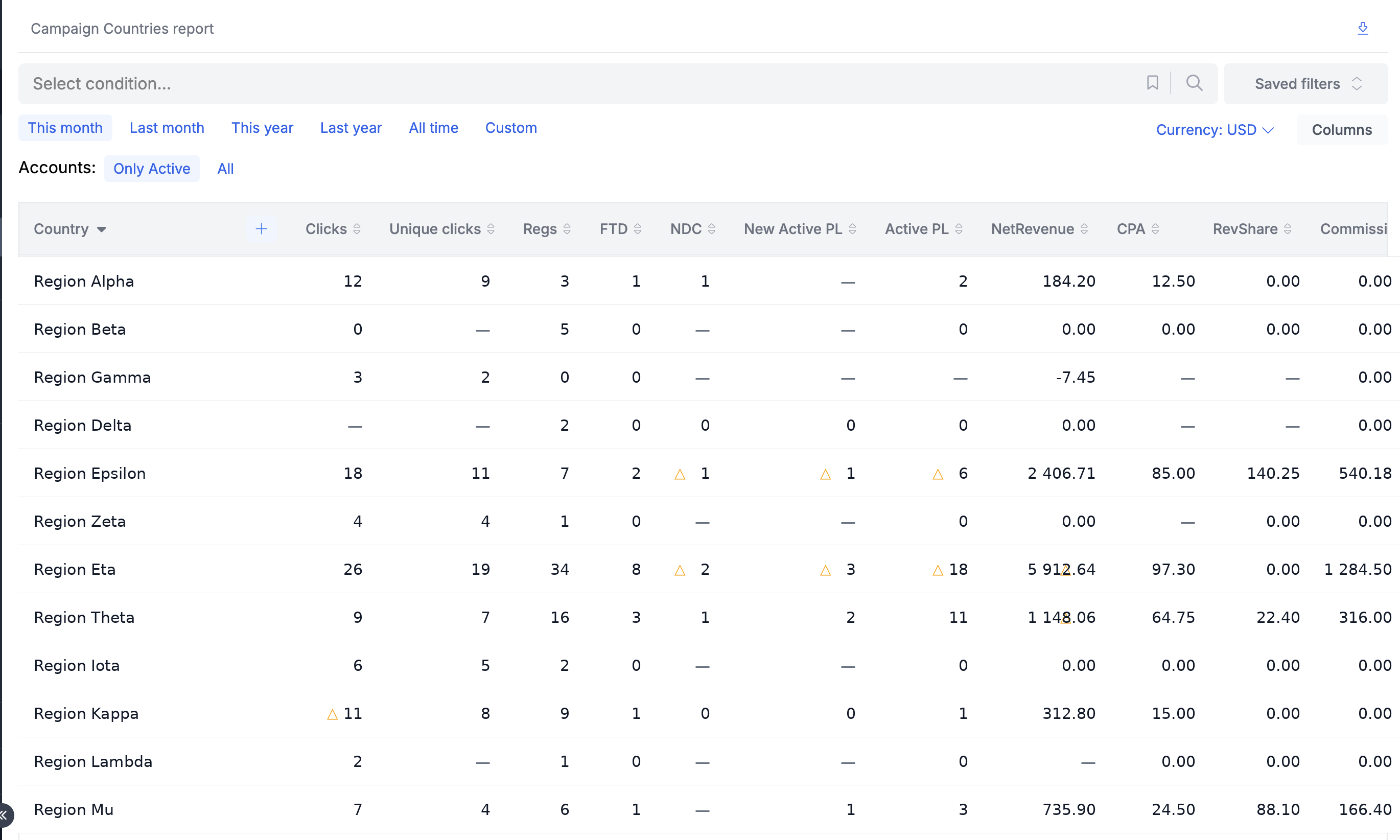Image resolution: width=1400 pixels, height=840 pixels.
Task: Click the Region Mu row name
Action: [x=74, y=809]
